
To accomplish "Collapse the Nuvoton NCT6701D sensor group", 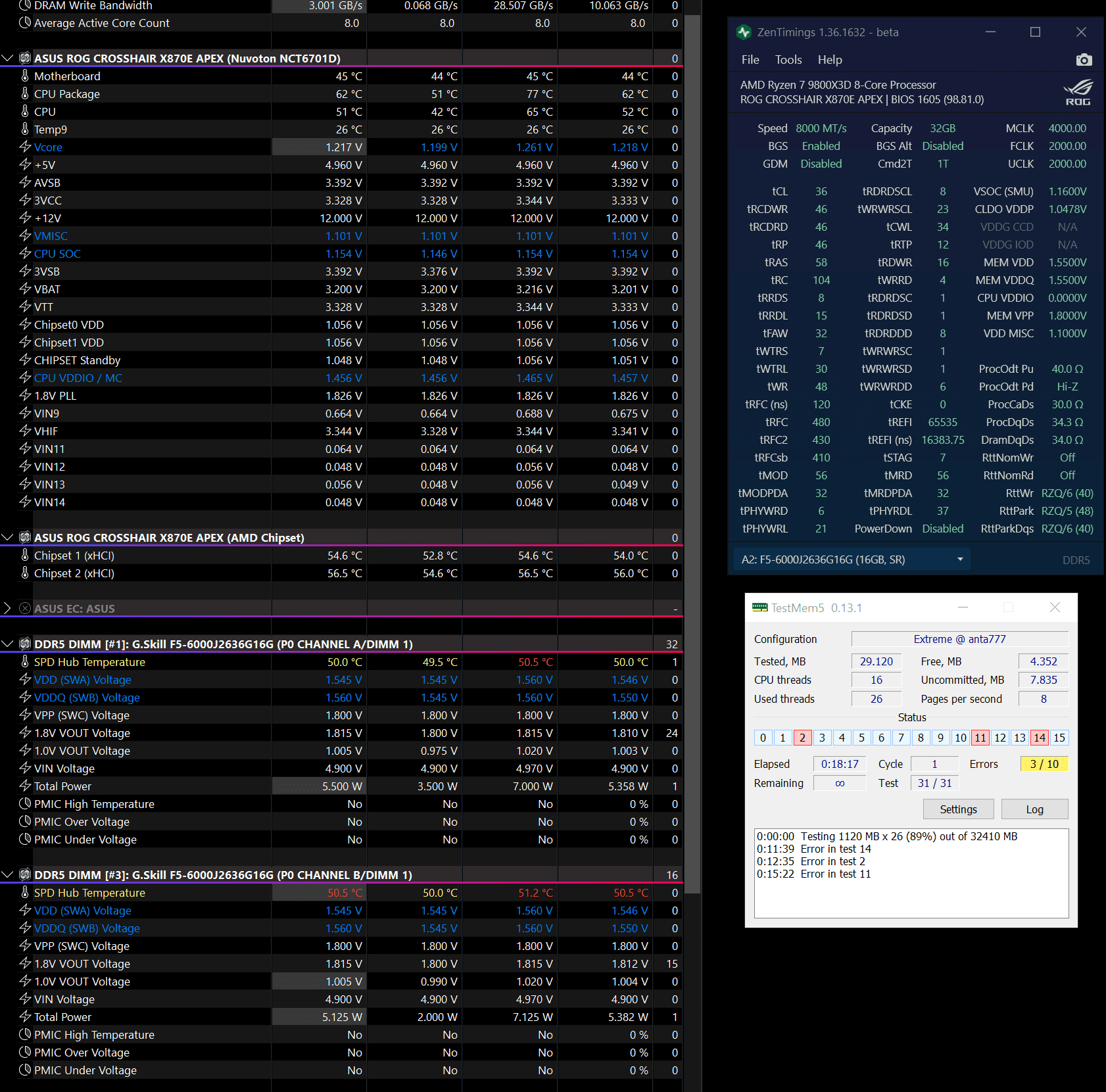I will click(7, 58).
